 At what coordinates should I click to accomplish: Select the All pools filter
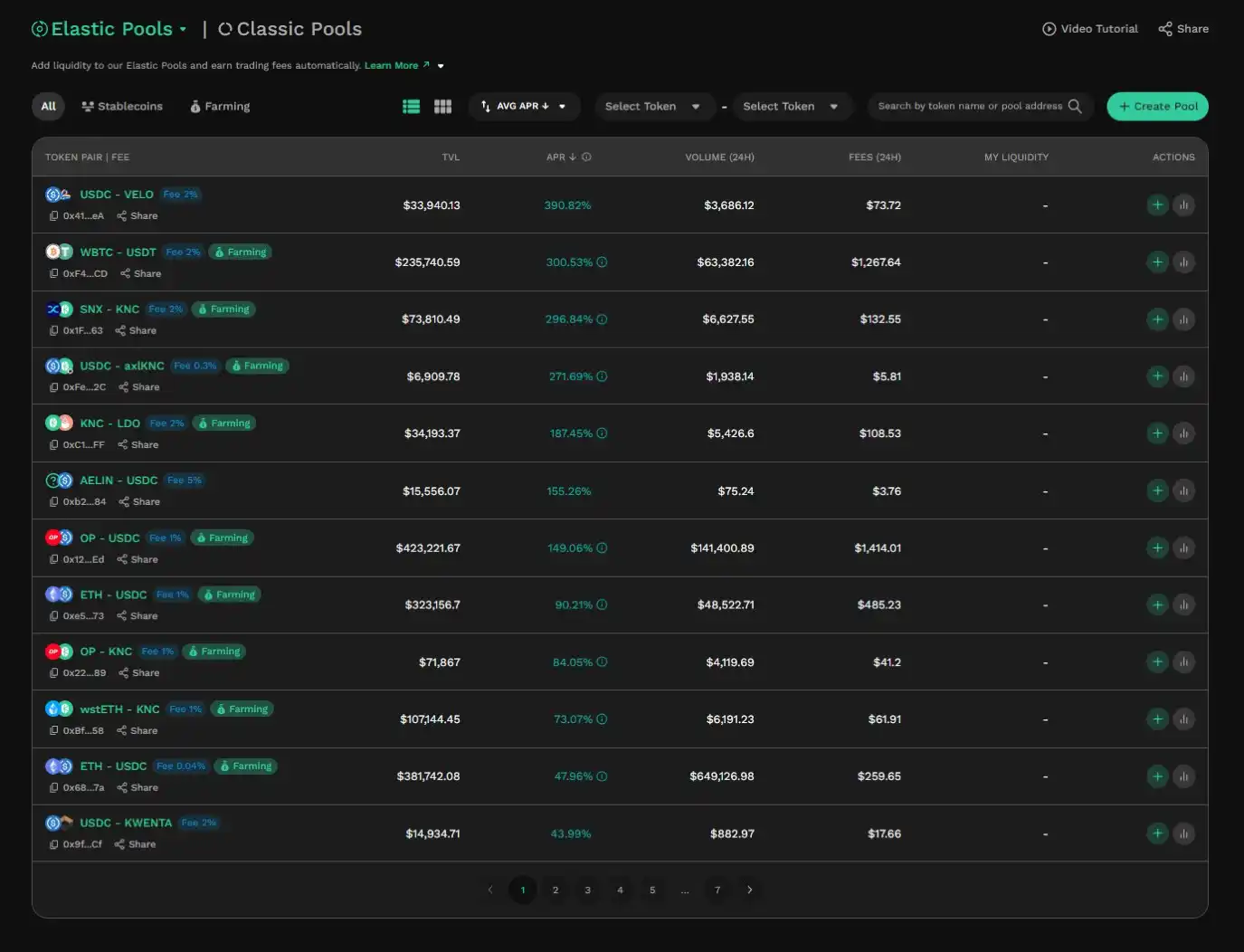[x=49, y=107]
